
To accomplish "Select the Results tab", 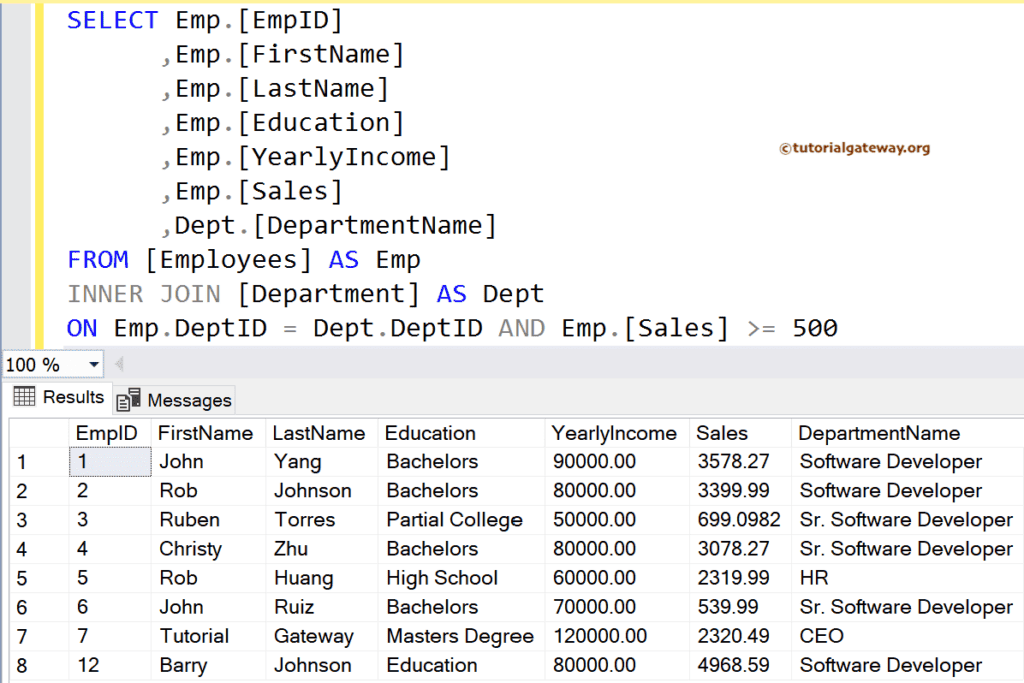I will pos(70,397).
